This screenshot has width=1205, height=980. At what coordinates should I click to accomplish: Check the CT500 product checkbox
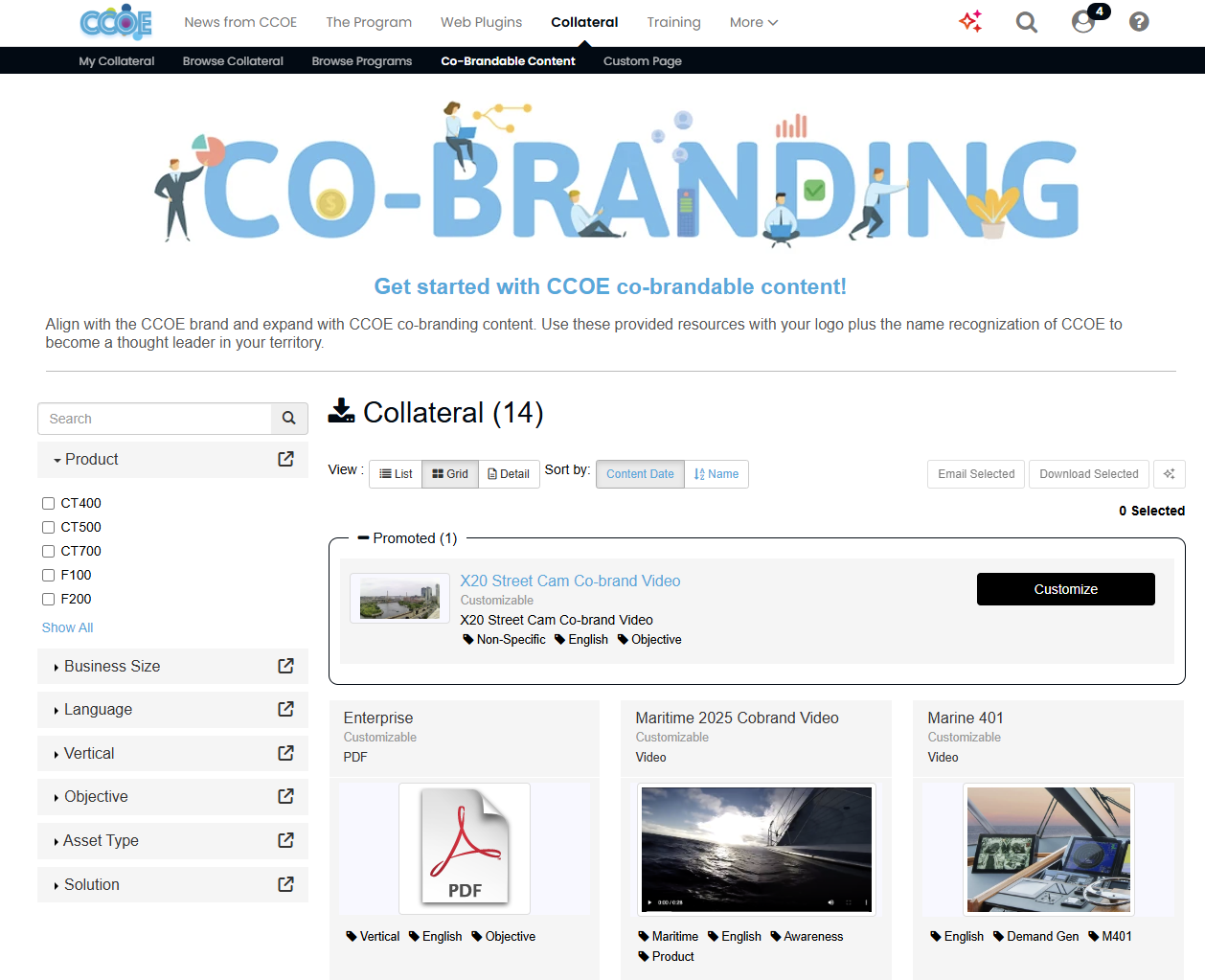[x=48, y=527]
